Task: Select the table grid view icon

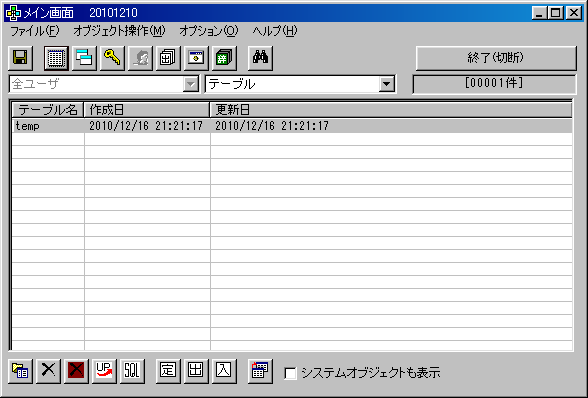Action: 56,58
